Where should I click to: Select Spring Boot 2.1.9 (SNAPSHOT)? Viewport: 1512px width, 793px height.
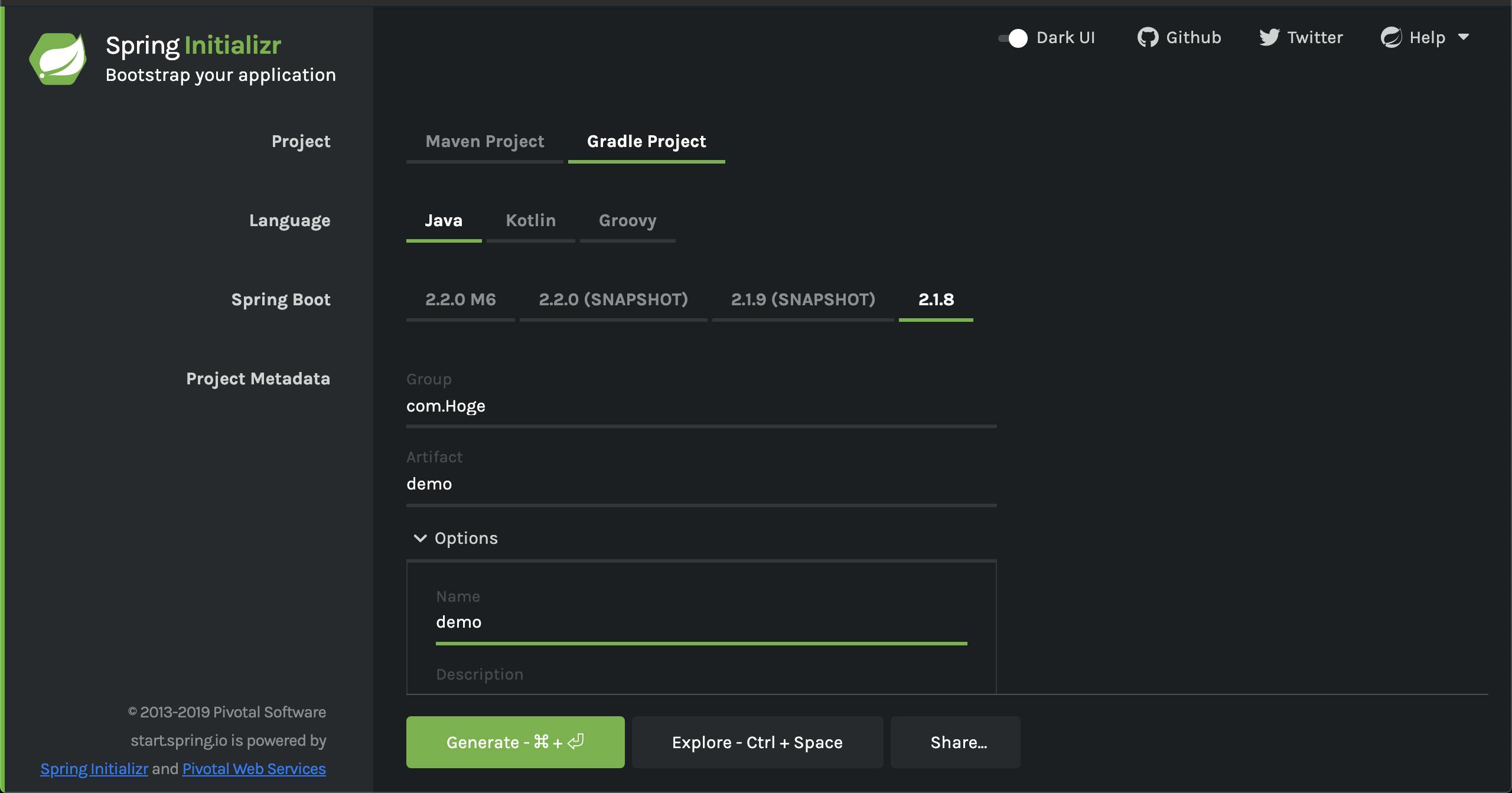pyautogui.click(x=803, y=300)
